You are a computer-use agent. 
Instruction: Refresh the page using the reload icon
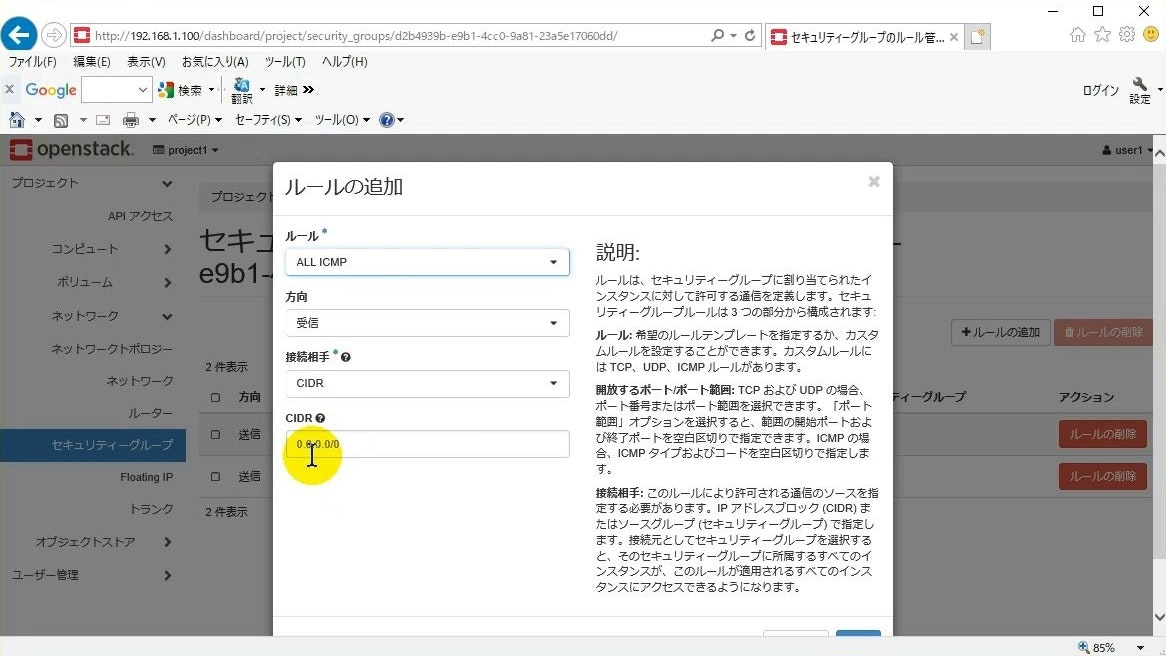(x=750, y=35)
